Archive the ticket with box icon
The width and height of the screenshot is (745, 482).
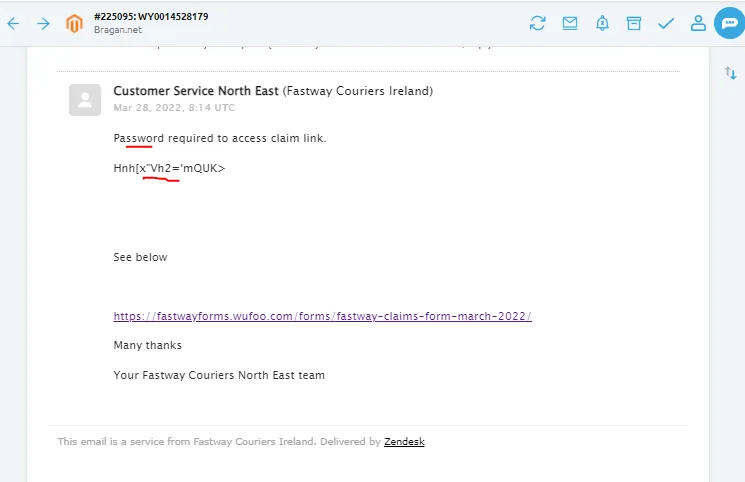tap(634, 23)
